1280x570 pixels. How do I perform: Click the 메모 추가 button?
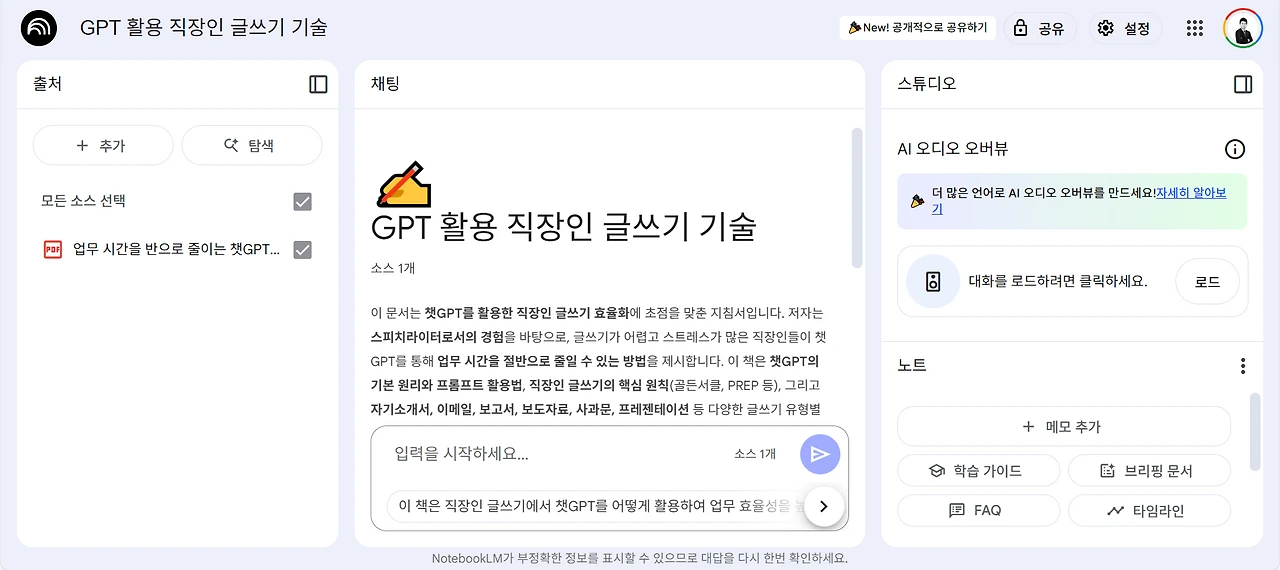[x=1064, y=426]
